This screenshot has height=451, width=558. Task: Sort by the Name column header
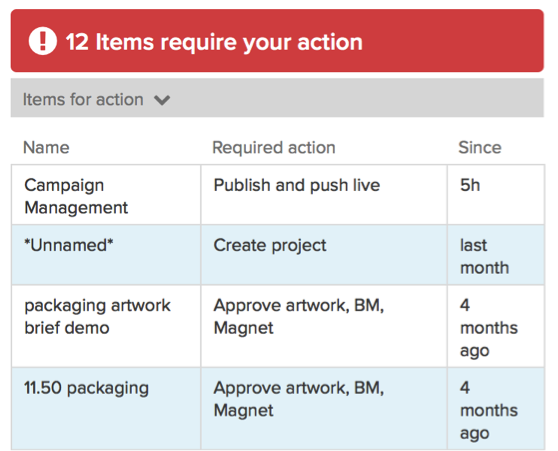click(46, 147)
